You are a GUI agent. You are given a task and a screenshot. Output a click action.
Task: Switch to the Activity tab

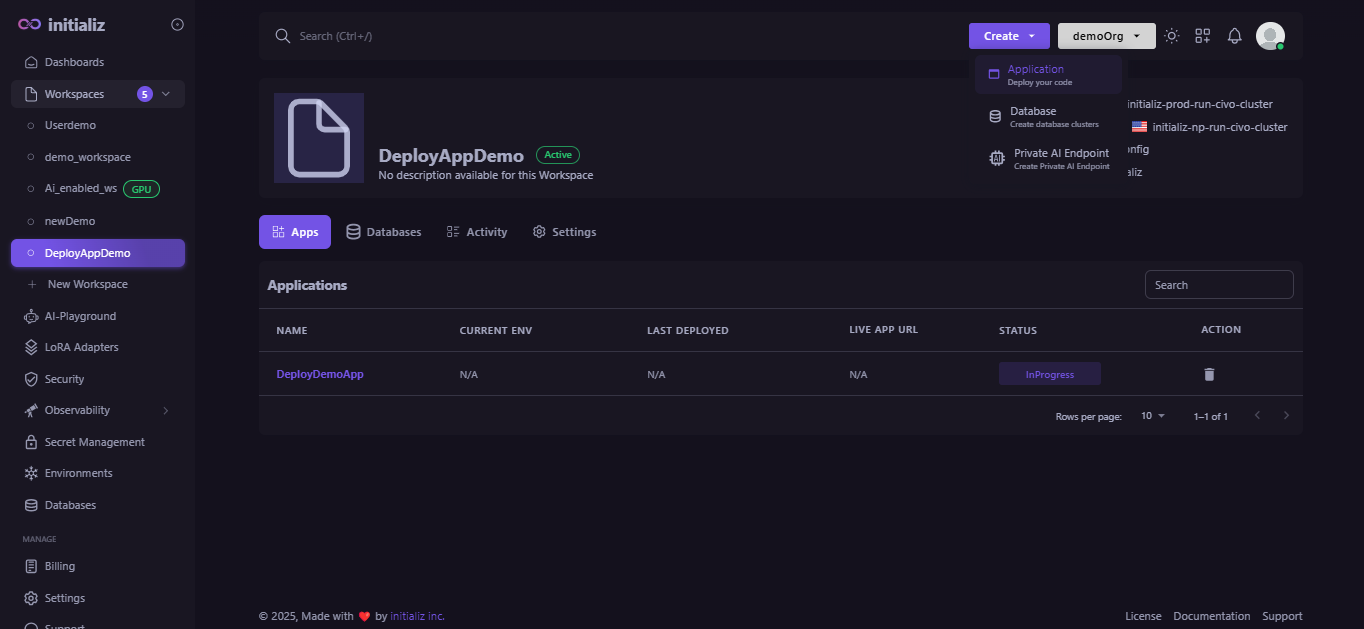coord(477,232)
